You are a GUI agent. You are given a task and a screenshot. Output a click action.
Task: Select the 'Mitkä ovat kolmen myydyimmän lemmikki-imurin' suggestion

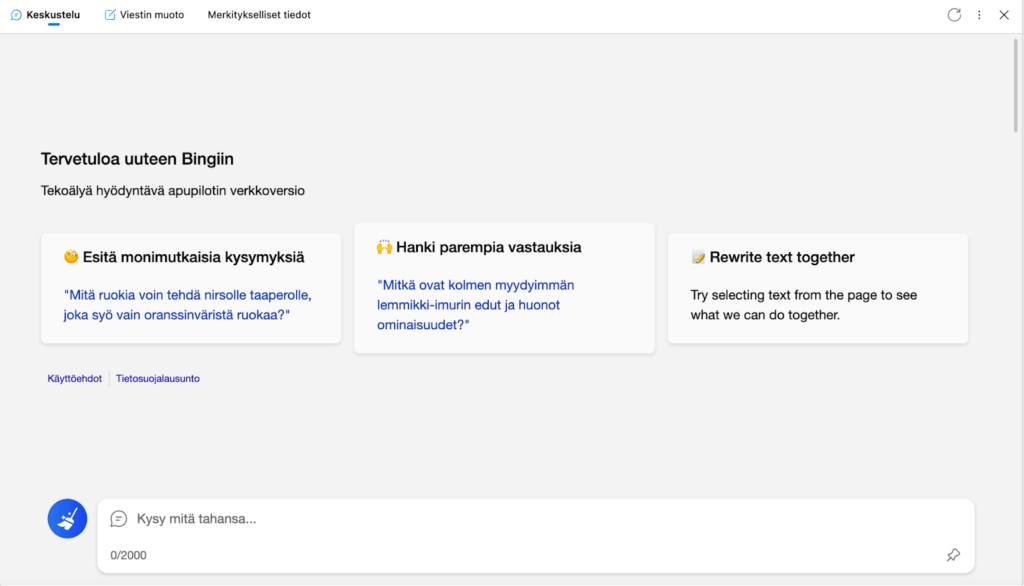475,305
